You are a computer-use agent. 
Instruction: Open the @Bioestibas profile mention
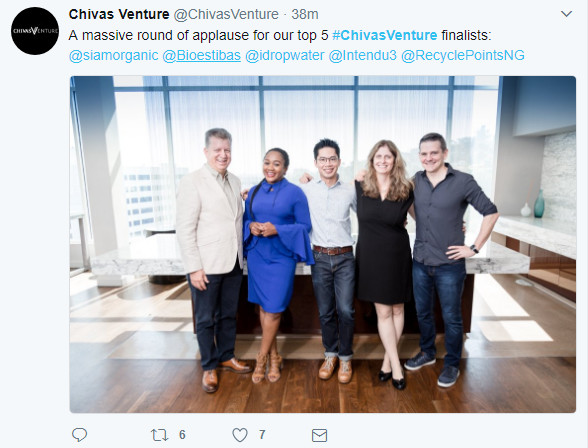click(201, 55)
